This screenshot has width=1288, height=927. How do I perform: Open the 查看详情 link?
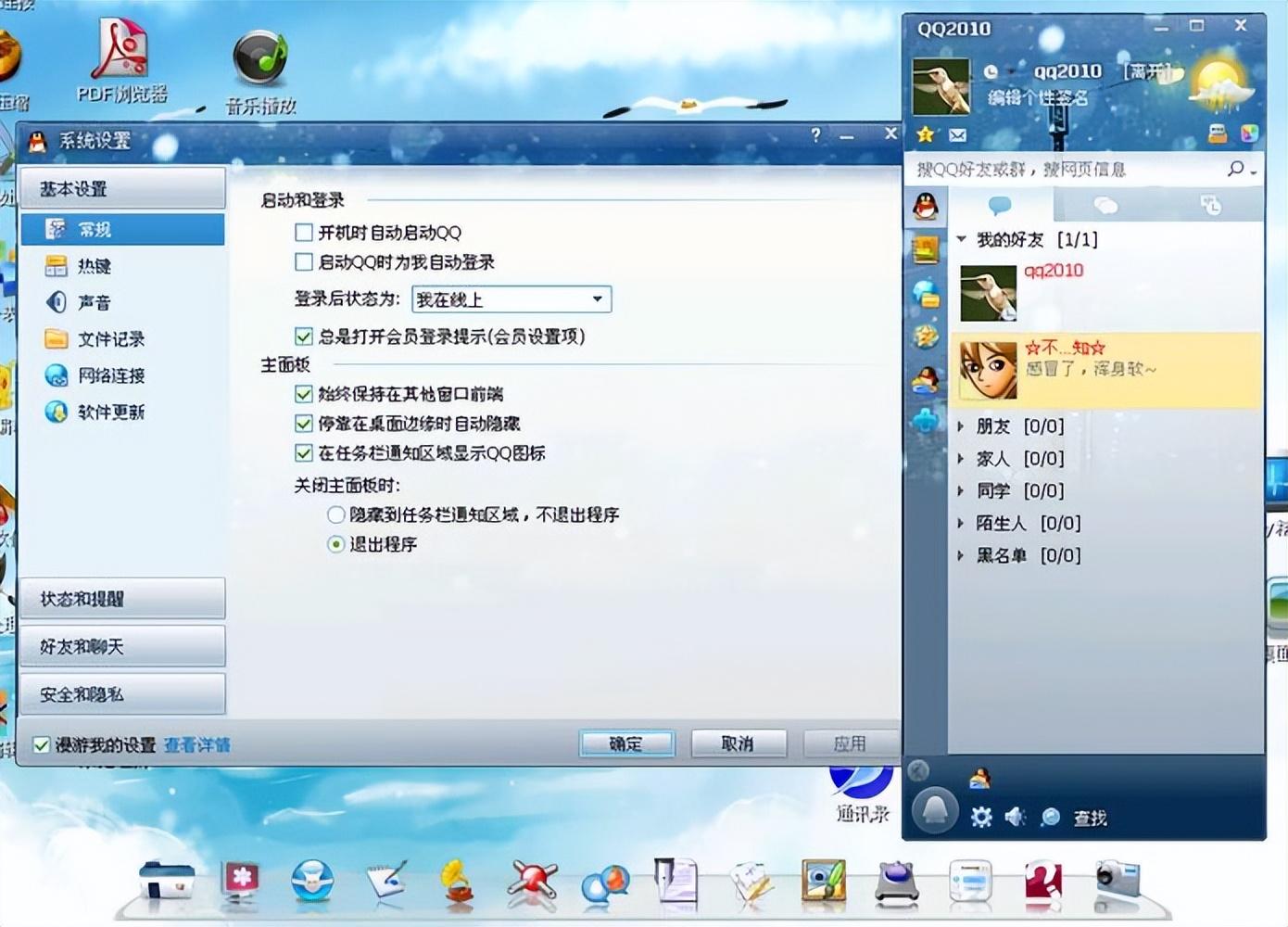pyautogui.click(x=196, y=745)
